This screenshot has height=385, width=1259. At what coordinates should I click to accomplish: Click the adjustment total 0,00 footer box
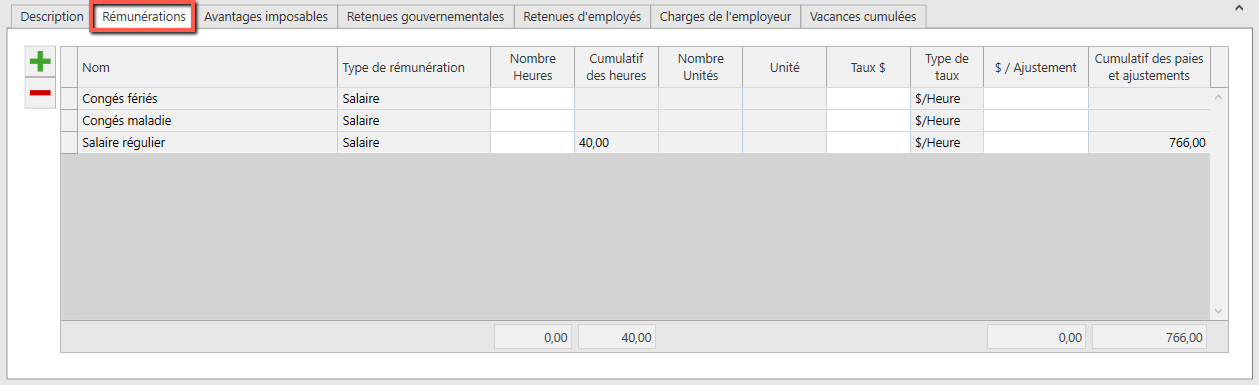(1037, 337)
